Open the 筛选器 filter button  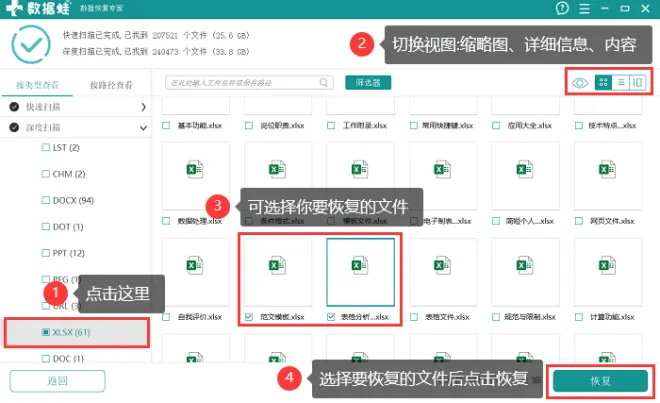pos(368,83)
